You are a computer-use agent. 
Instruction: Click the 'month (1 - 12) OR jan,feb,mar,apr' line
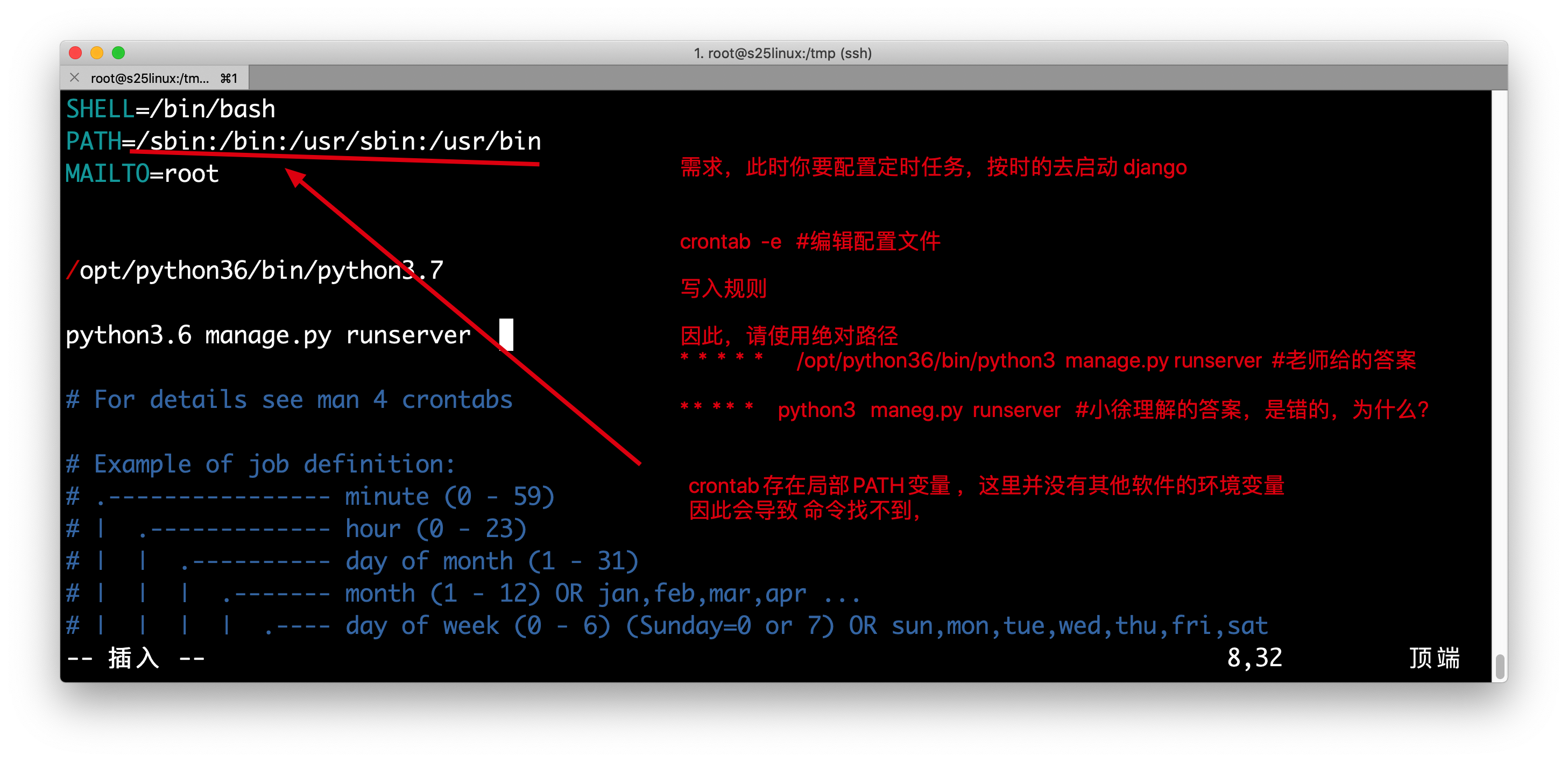click(x=463, y=594)
